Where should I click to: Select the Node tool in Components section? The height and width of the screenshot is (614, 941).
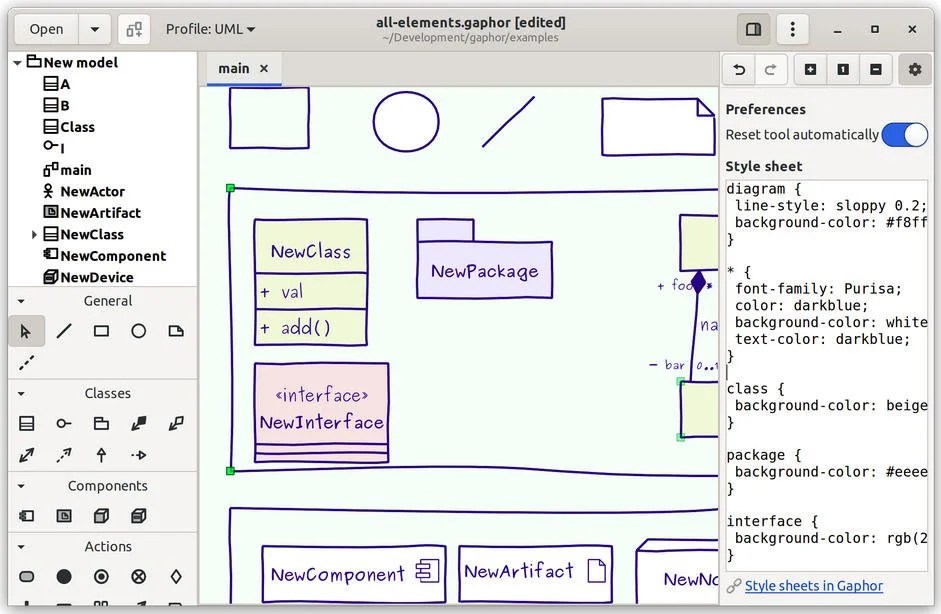click(101, 515)
